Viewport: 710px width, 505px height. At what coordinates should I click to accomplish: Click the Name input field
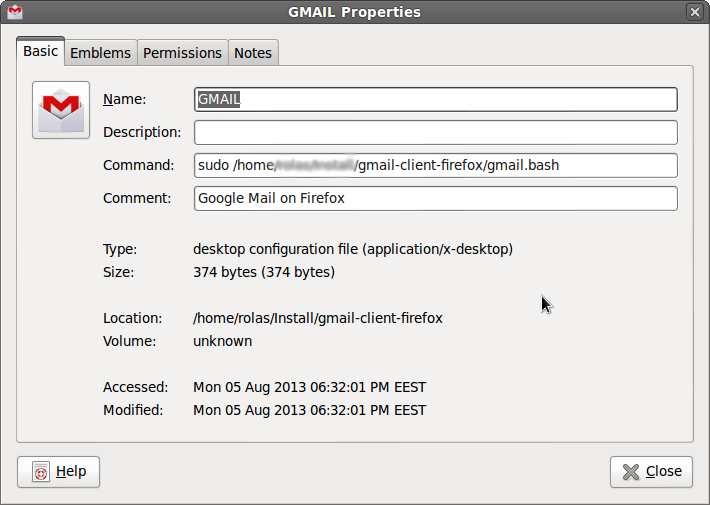point(436,99)
